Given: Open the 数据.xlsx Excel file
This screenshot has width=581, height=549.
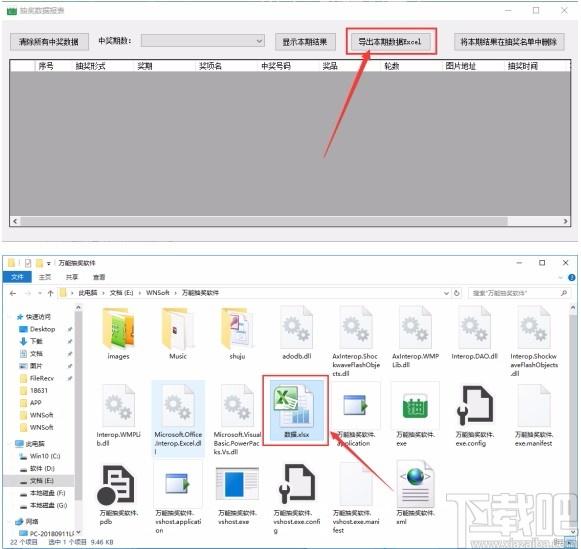Looking at the screenshot, I should [x=296, y=410].
